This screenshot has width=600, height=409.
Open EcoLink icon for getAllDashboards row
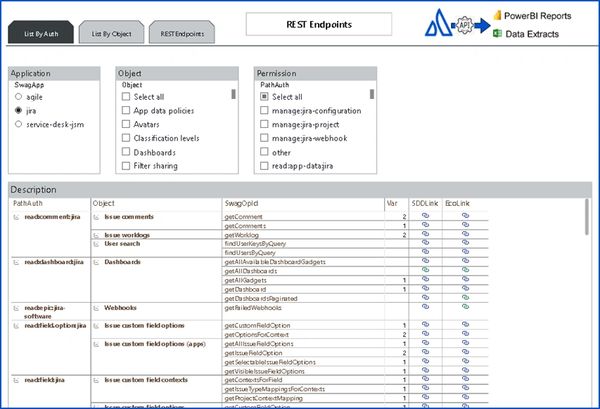pyautogui.click(x=465, y=271)
